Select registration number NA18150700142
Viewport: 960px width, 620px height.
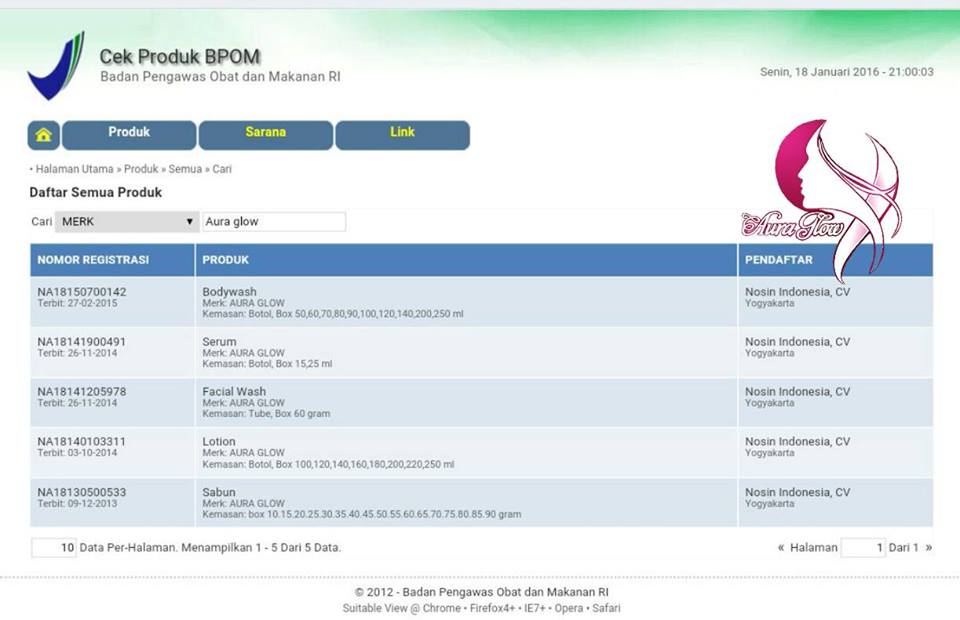[x=81, y=292]
